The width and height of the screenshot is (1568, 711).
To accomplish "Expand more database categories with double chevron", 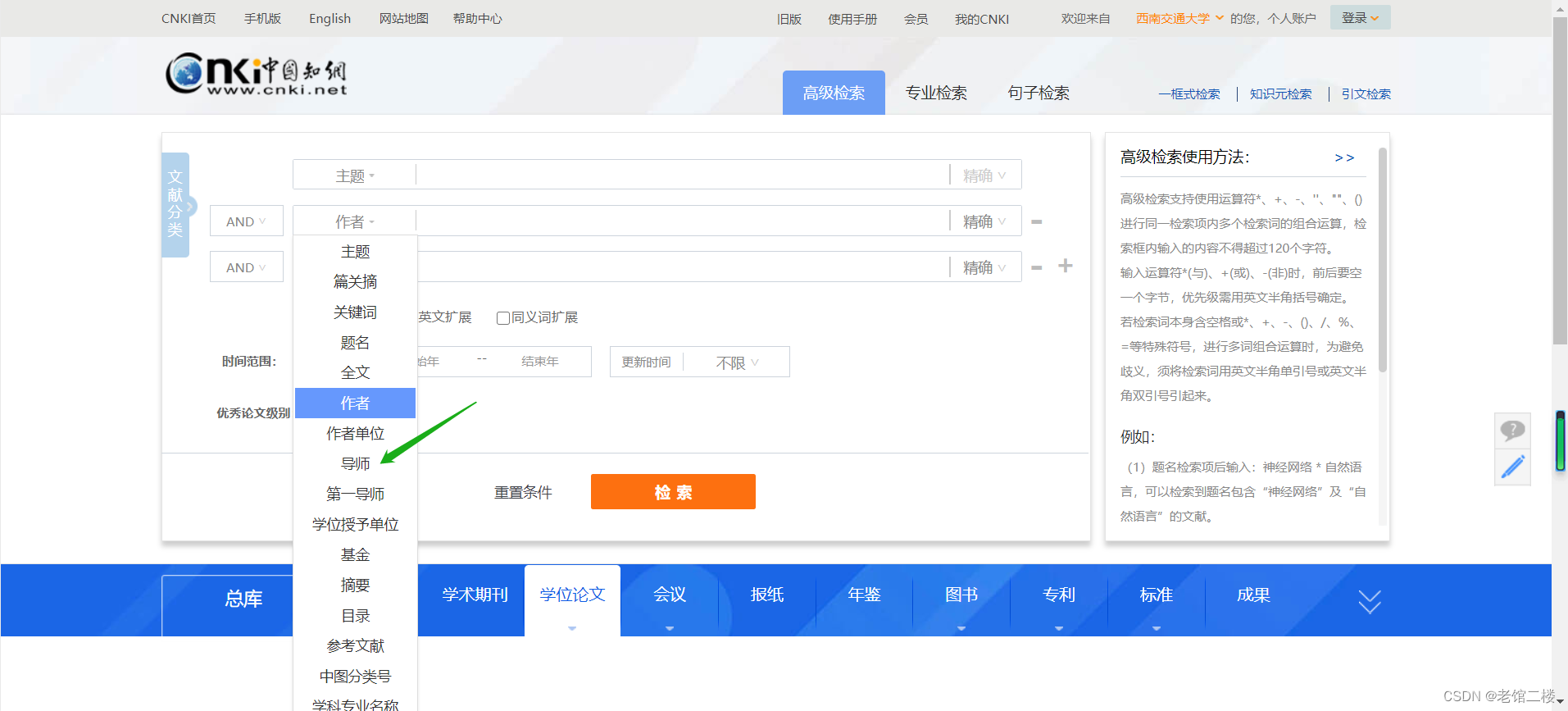I will coord(1370,602).
